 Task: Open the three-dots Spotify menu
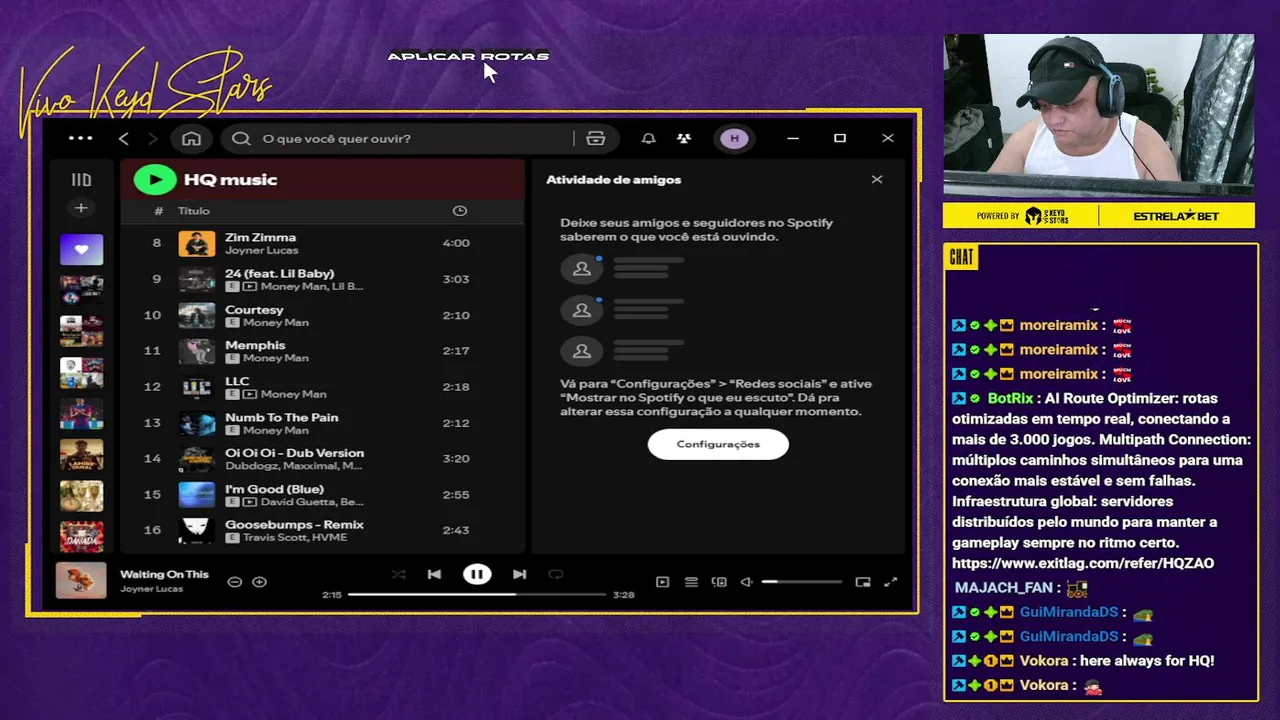tap(80, 138)
